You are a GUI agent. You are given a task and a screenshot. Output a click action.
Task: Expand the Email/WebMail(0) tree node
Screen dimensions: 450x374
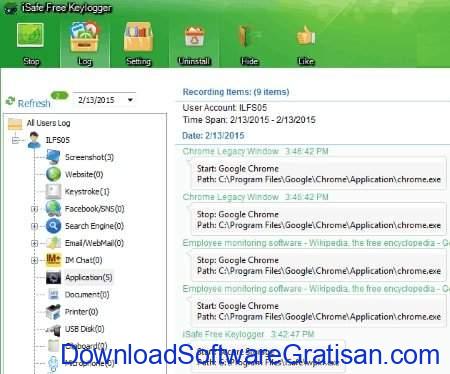pyautogui.click(x=34, y=243)
